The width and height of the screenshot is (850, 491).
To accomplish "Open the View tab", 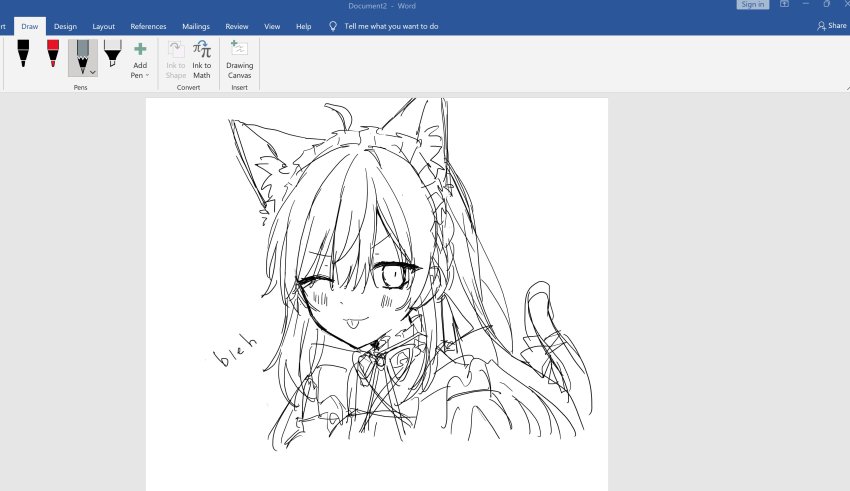I will point(272,26).
